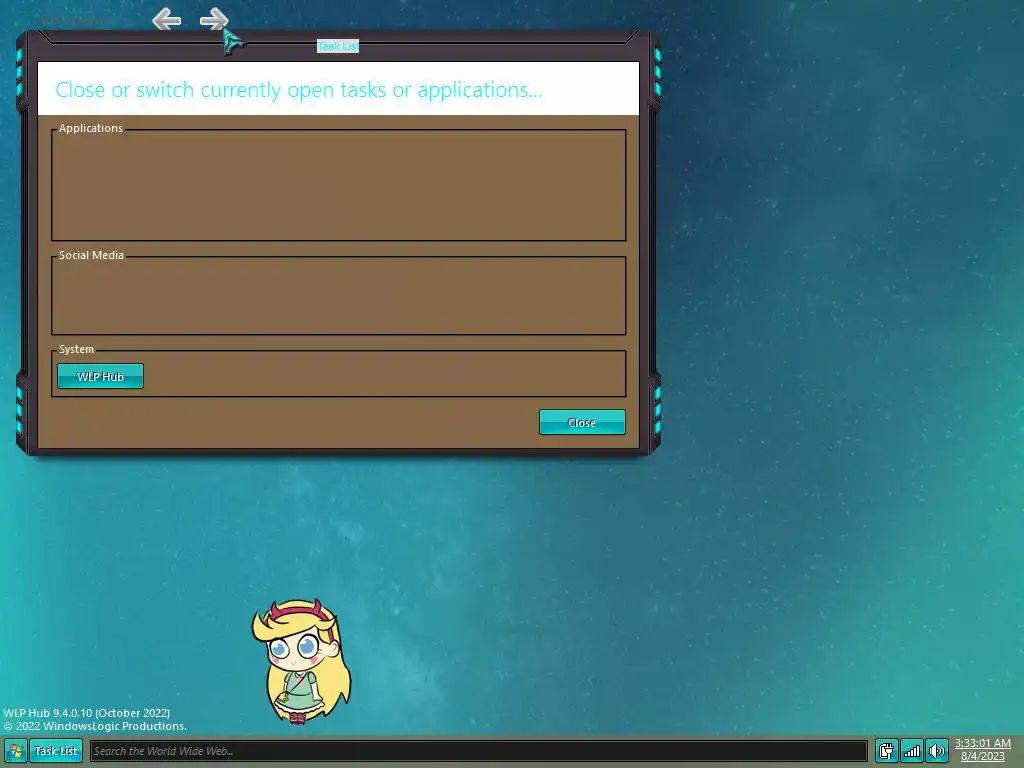Click the back arrow above the Task List window
The image size is (1024, 768).
pyautogui.click(x=167, y=20)
